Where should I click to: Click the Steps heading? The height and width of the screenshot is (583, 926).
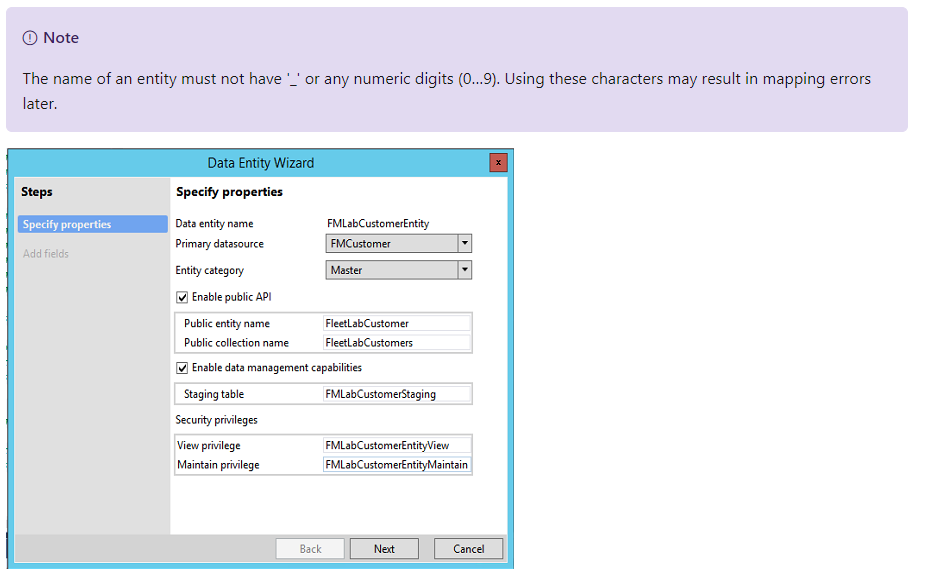[x=37, y=192]
